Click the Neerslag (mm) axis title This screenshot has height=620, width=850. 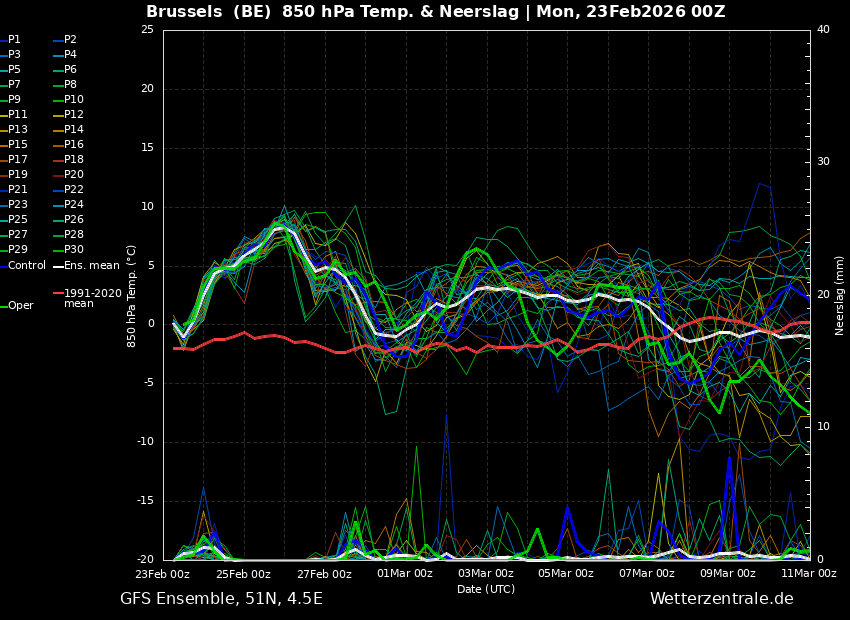click(x=839, y=296)
